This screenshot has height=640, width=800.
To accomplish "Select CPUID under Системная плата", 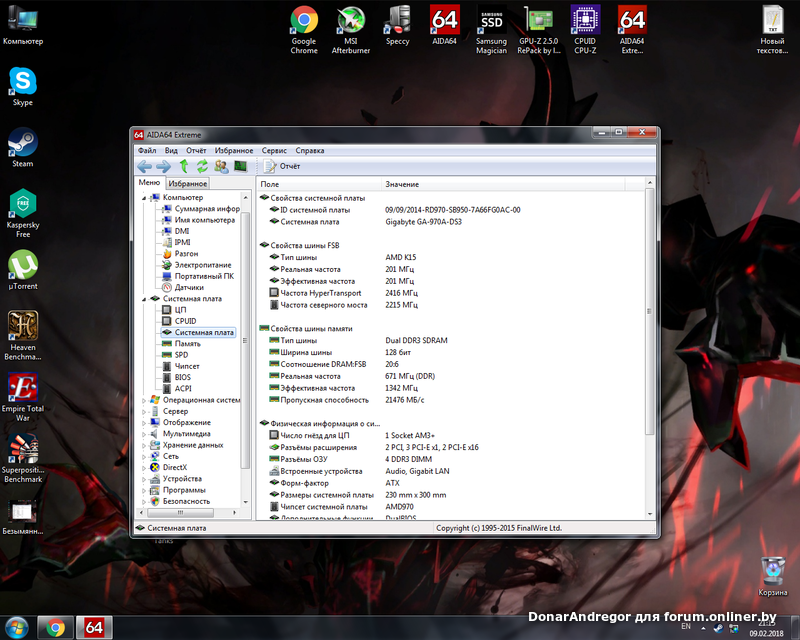I will click(x=185, y=321).
